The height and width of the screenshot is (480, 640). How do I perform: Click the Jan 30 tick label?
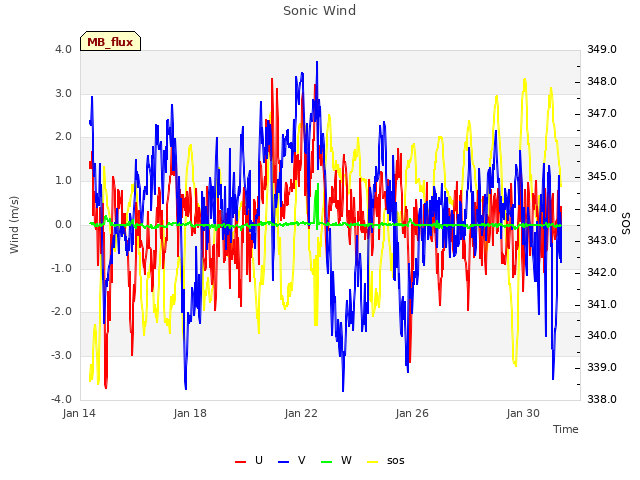523,413
